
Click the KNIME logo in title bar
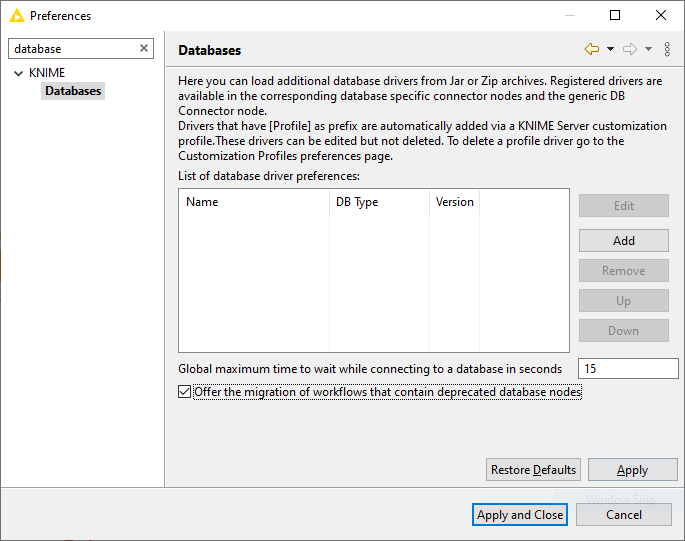point(17,16)
